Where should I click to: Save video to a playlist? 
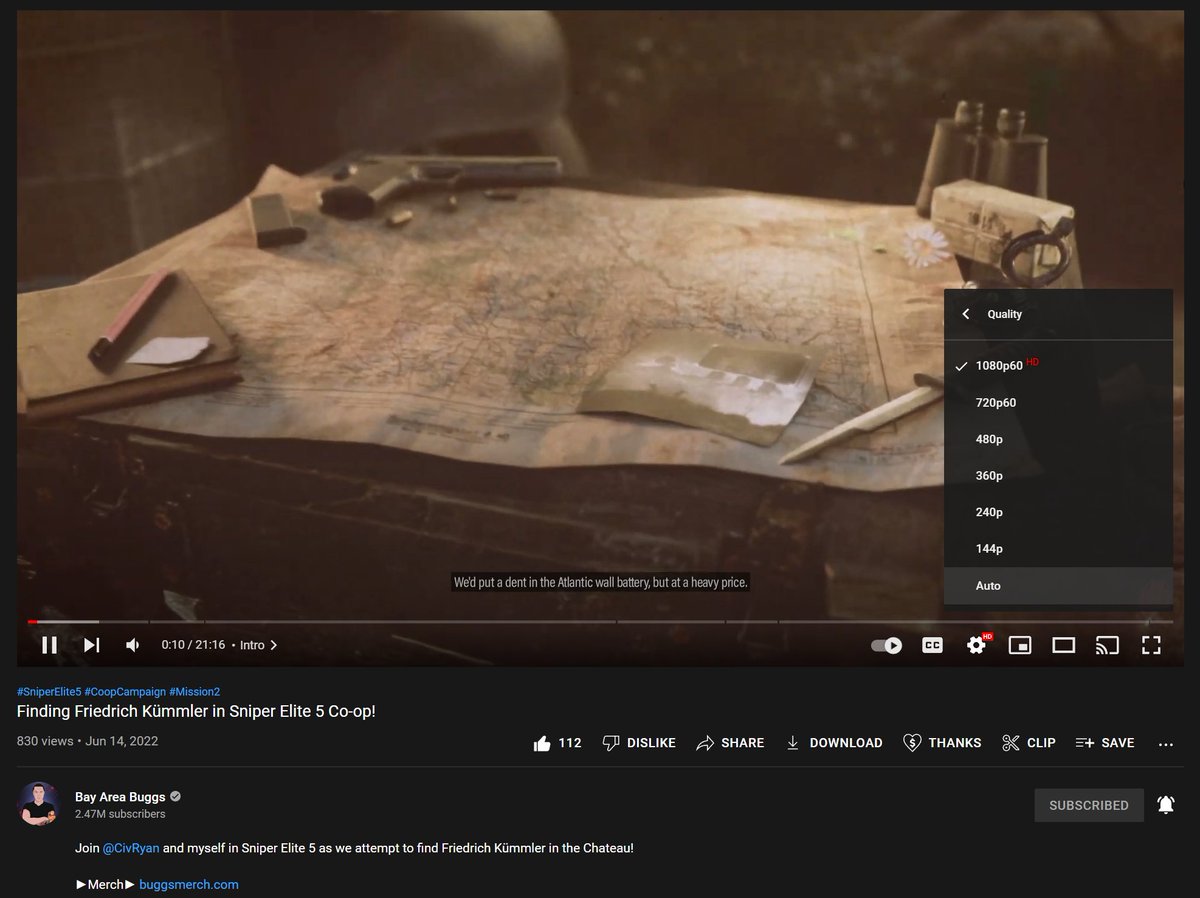tap(1105, 743)
